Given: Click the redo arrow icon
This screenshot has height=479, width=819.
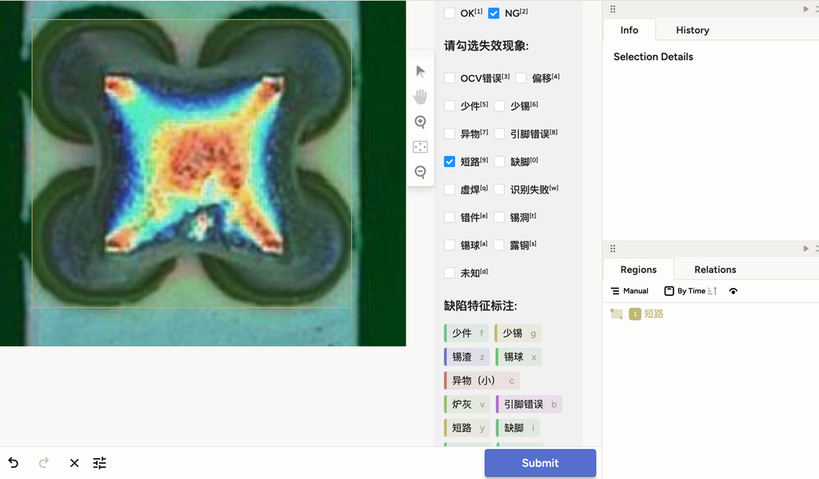Looking at the screenshot, I should pyautogui.click(x=44, y=463).
